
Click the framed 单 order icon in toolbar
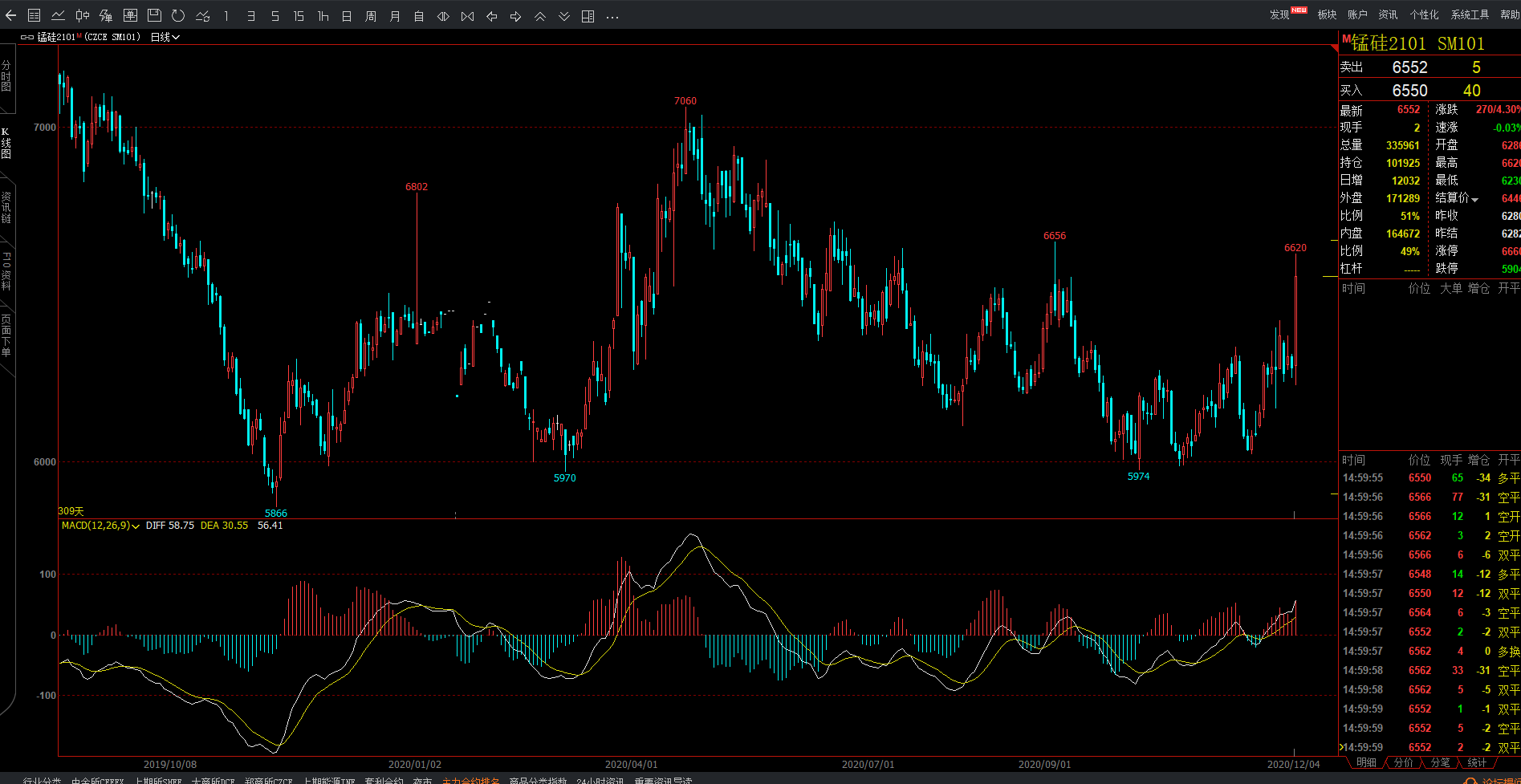pyautogui.click(x=130, y=15)
